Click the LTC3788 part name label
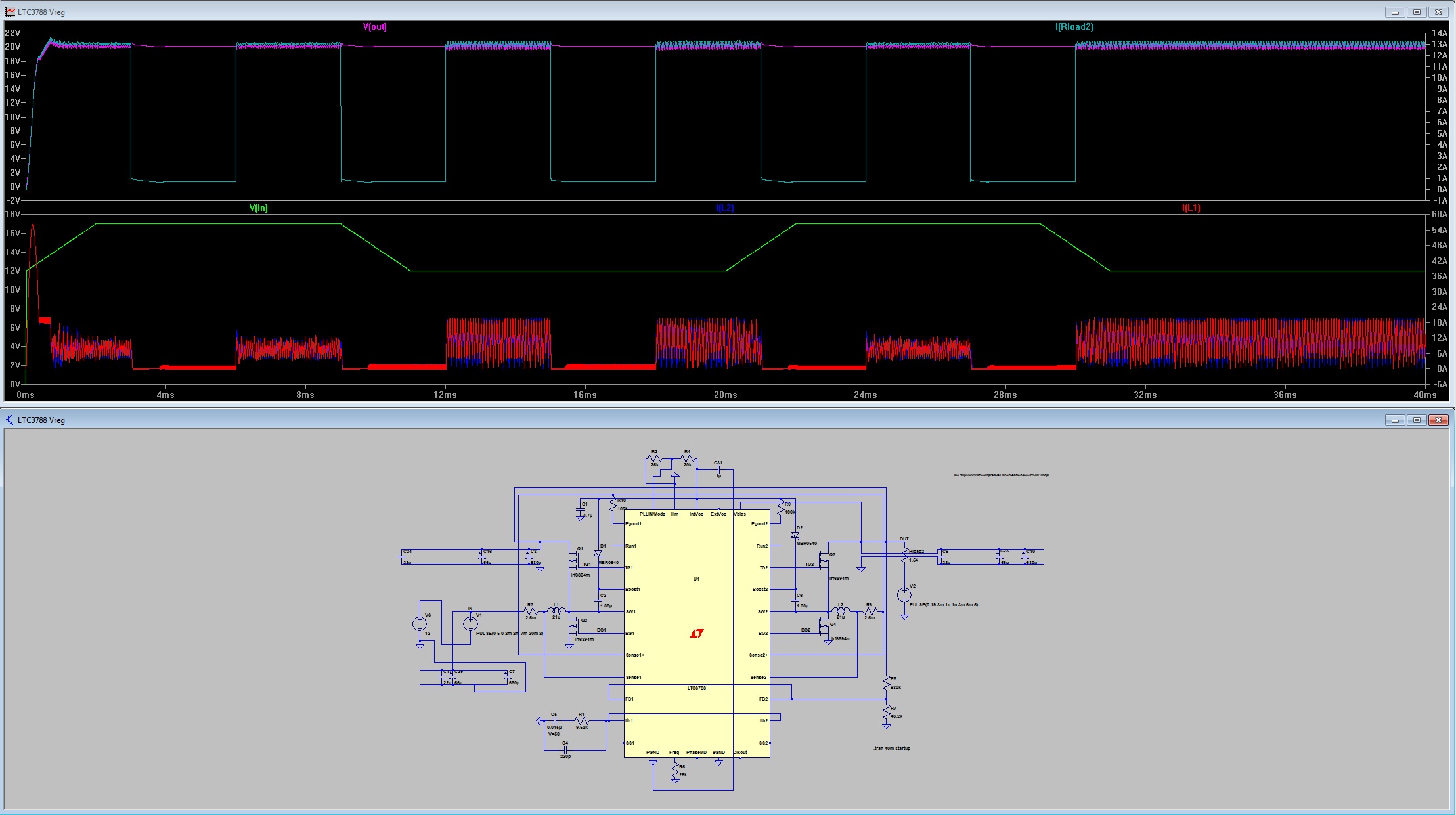The image size is (1456, 815). pyautogui.click(x=697, y=688)
